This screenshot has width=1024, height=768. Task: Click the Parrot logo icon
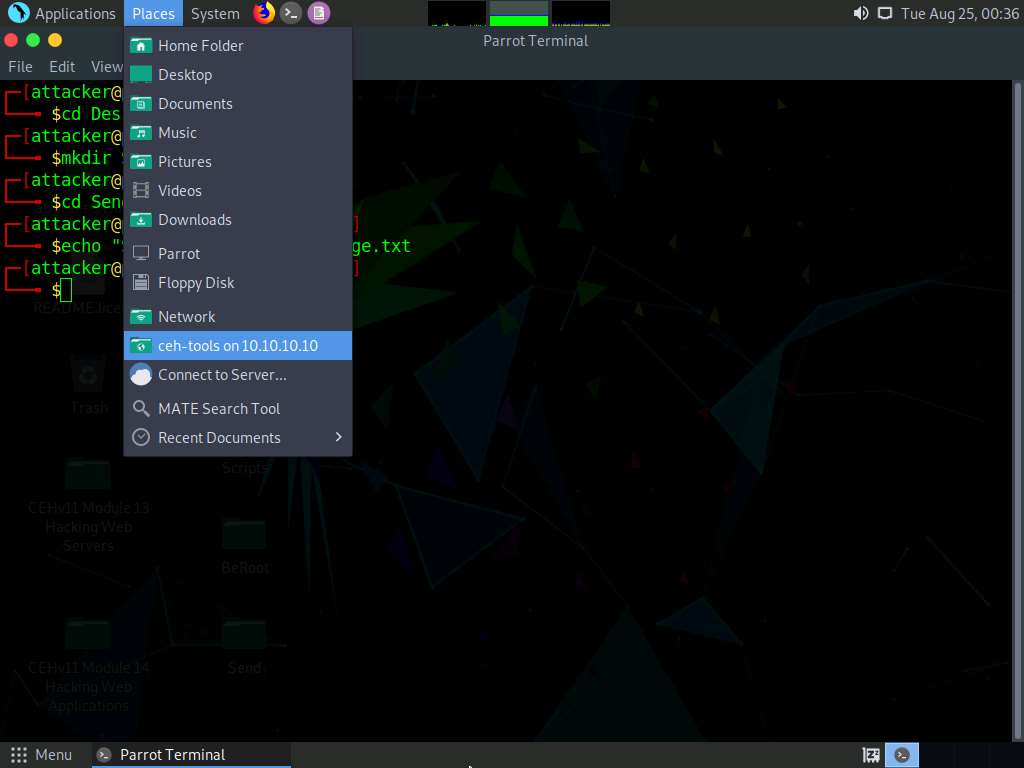click(x=18, y=13)
